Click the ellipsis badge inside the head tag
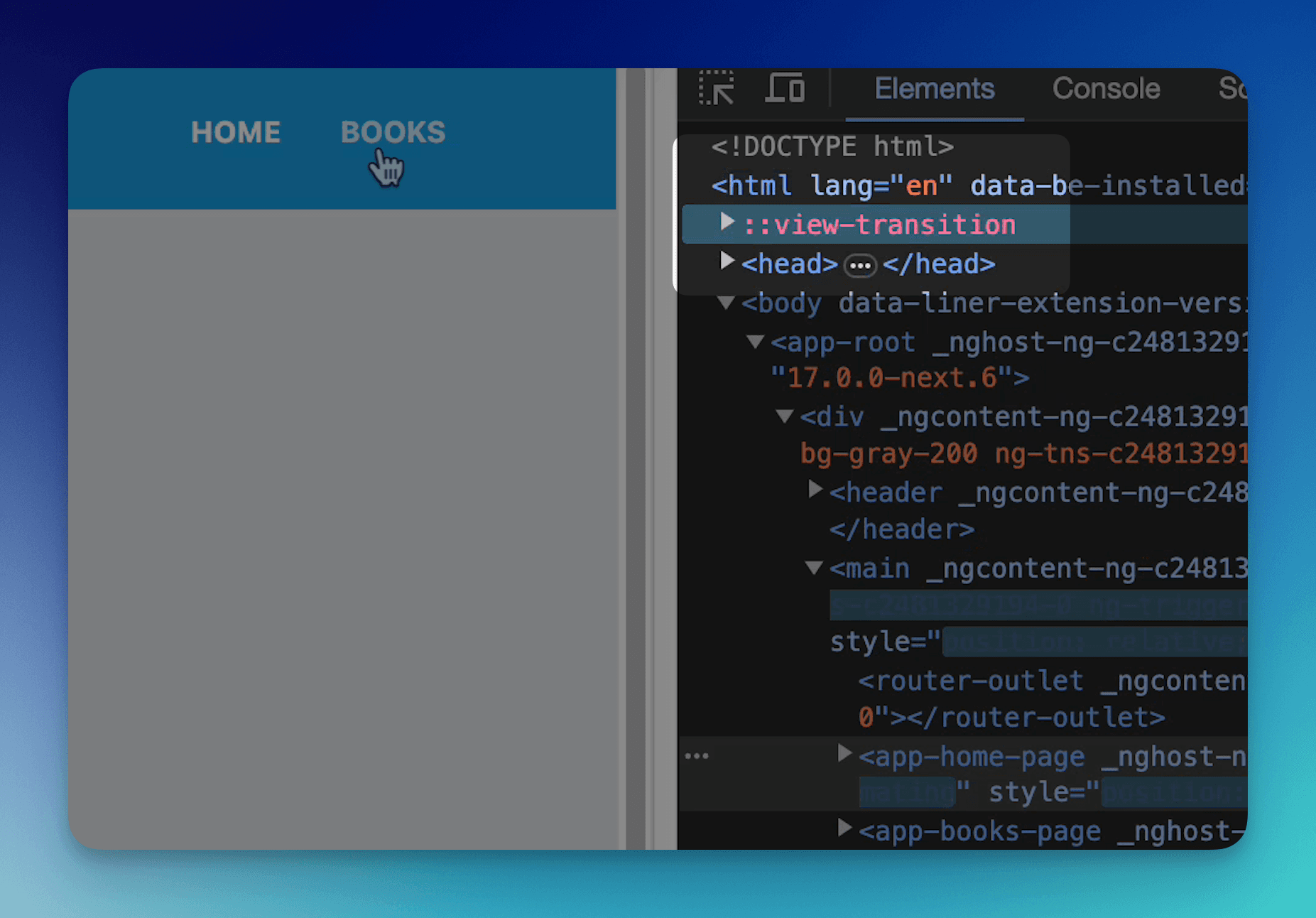Screen dimensions: 1316x918 click(x=860, y=266)
